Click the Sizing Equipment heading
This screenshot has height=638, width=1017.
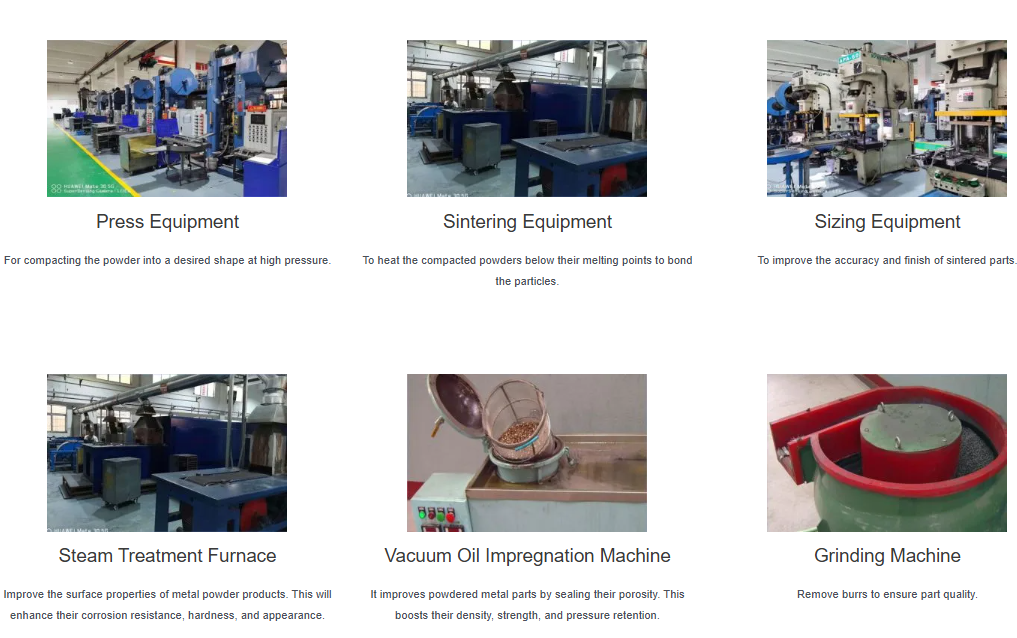click(x=887, y=222)
